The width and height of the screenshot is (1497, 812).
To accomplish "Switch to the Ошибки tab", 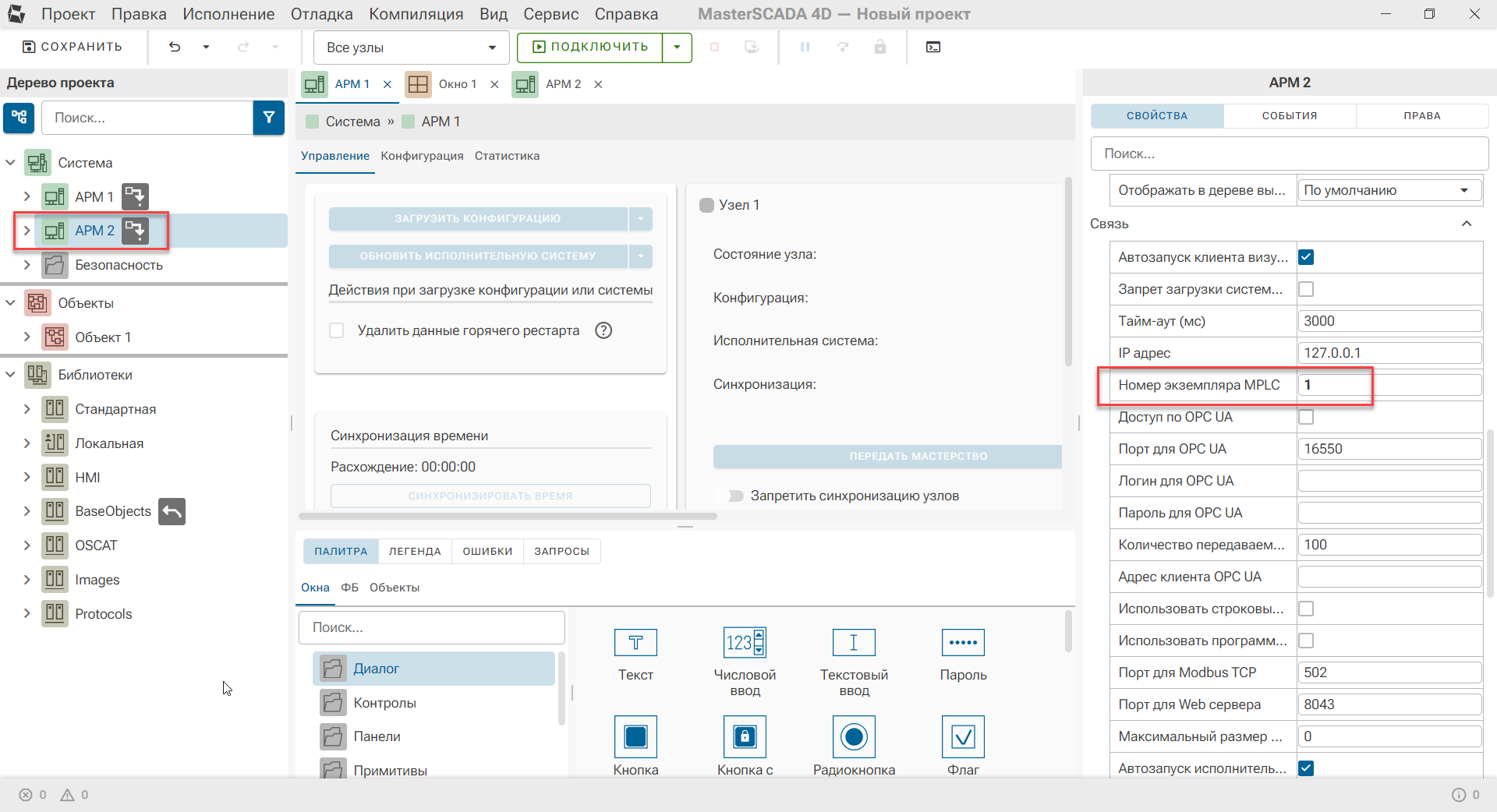I will [487, 551].
